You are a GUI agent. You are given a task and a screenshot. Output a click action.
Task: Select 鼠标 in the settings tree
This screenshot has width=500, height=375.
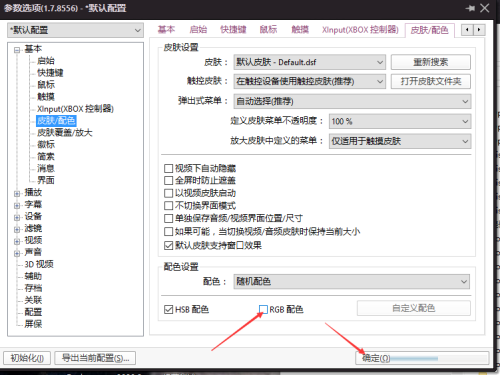[46, 85]
